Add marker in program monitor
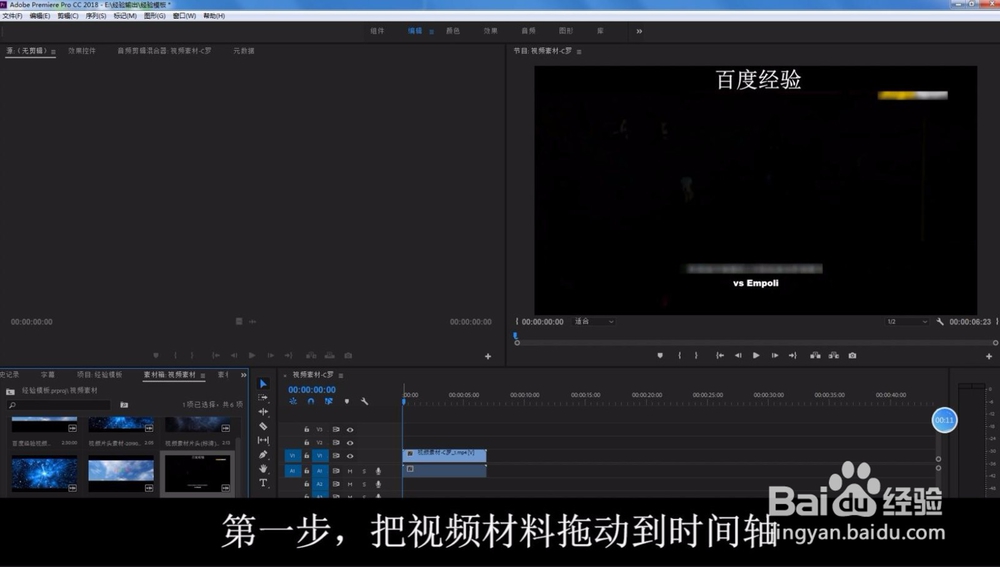This screenshot has width=1000, height=567. tap(660, 356)
